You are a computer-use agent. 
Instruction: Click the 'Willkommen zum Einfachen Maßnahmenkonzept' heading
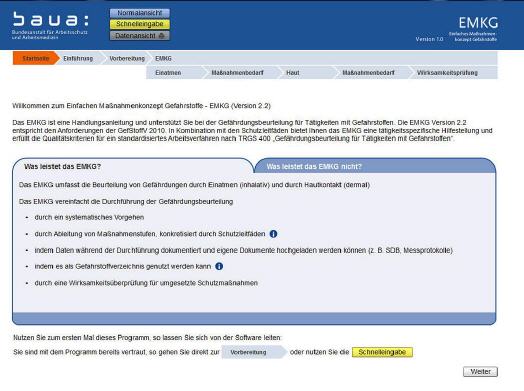click(141, 106)
